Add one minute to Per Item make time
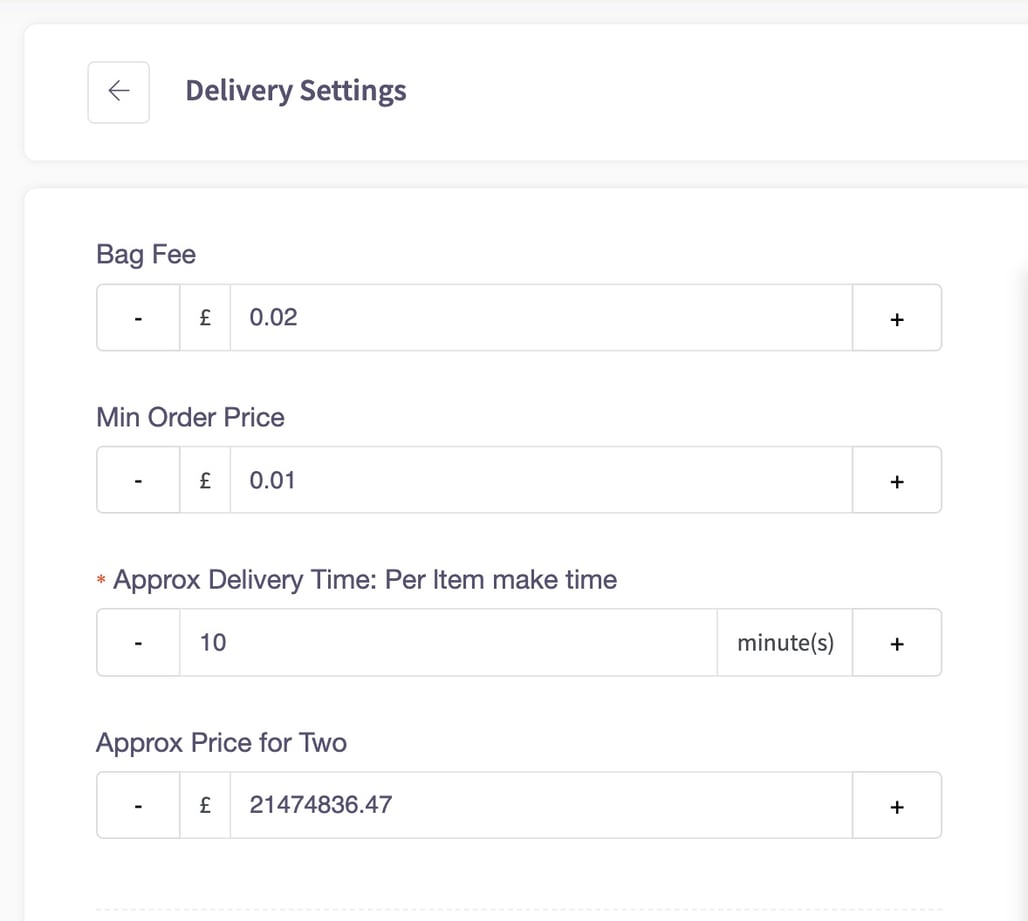 (896, 643)
